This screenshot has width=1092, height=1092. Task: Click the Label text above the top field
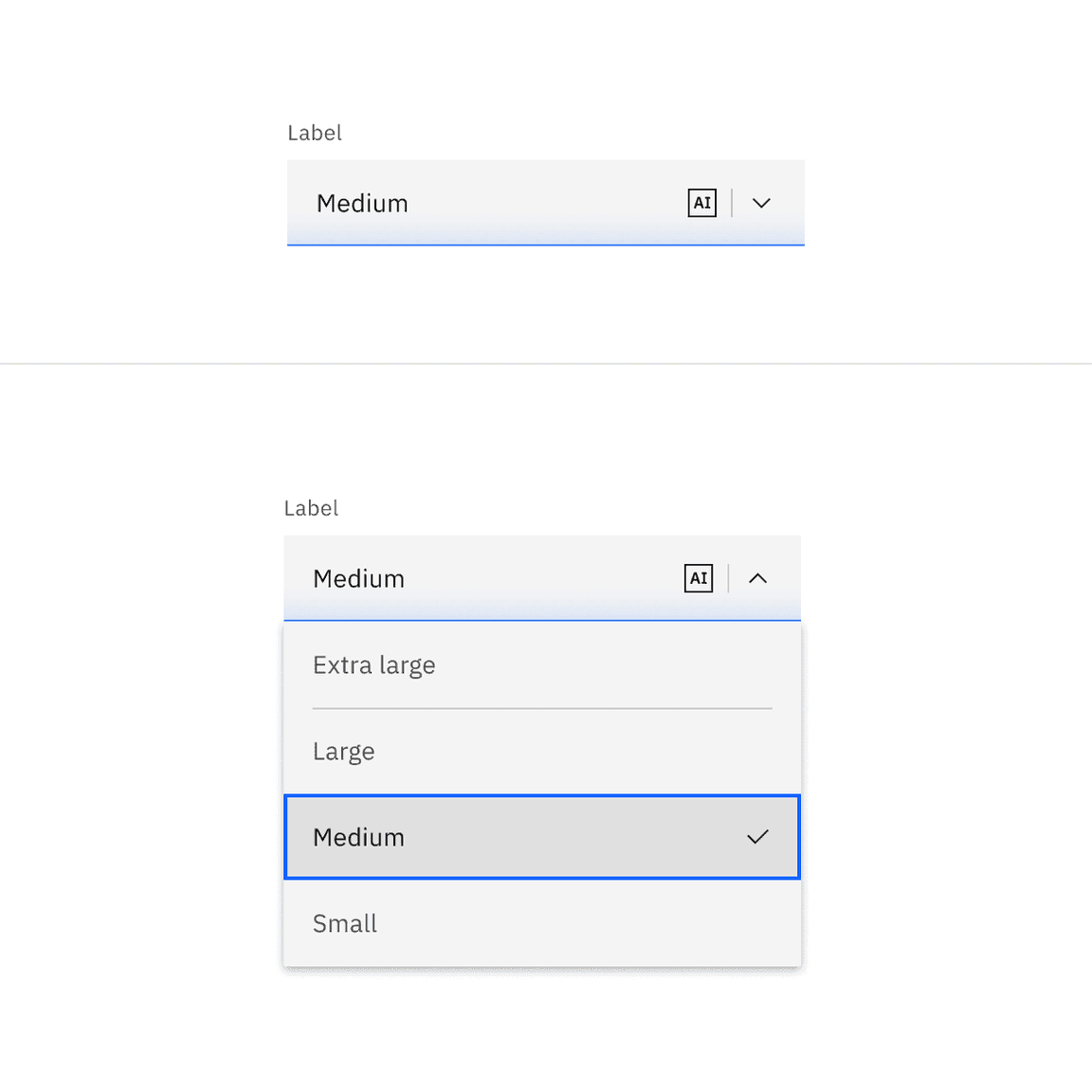tap(315, 133)
